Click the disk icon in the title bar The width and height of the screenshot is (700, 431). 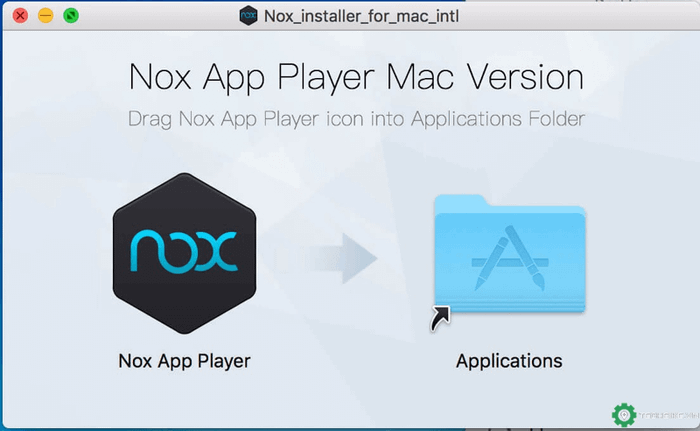[x=248, y=16]
